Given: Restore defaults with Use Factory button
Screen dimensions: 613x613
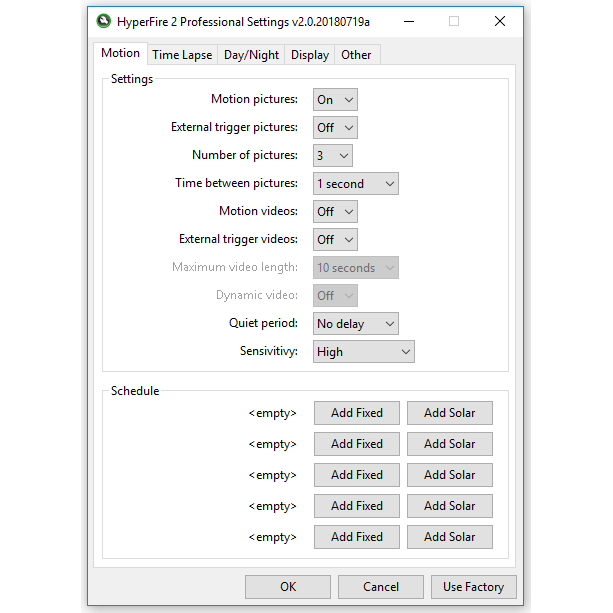Looking at the screenshot, I should coord(473,587).
